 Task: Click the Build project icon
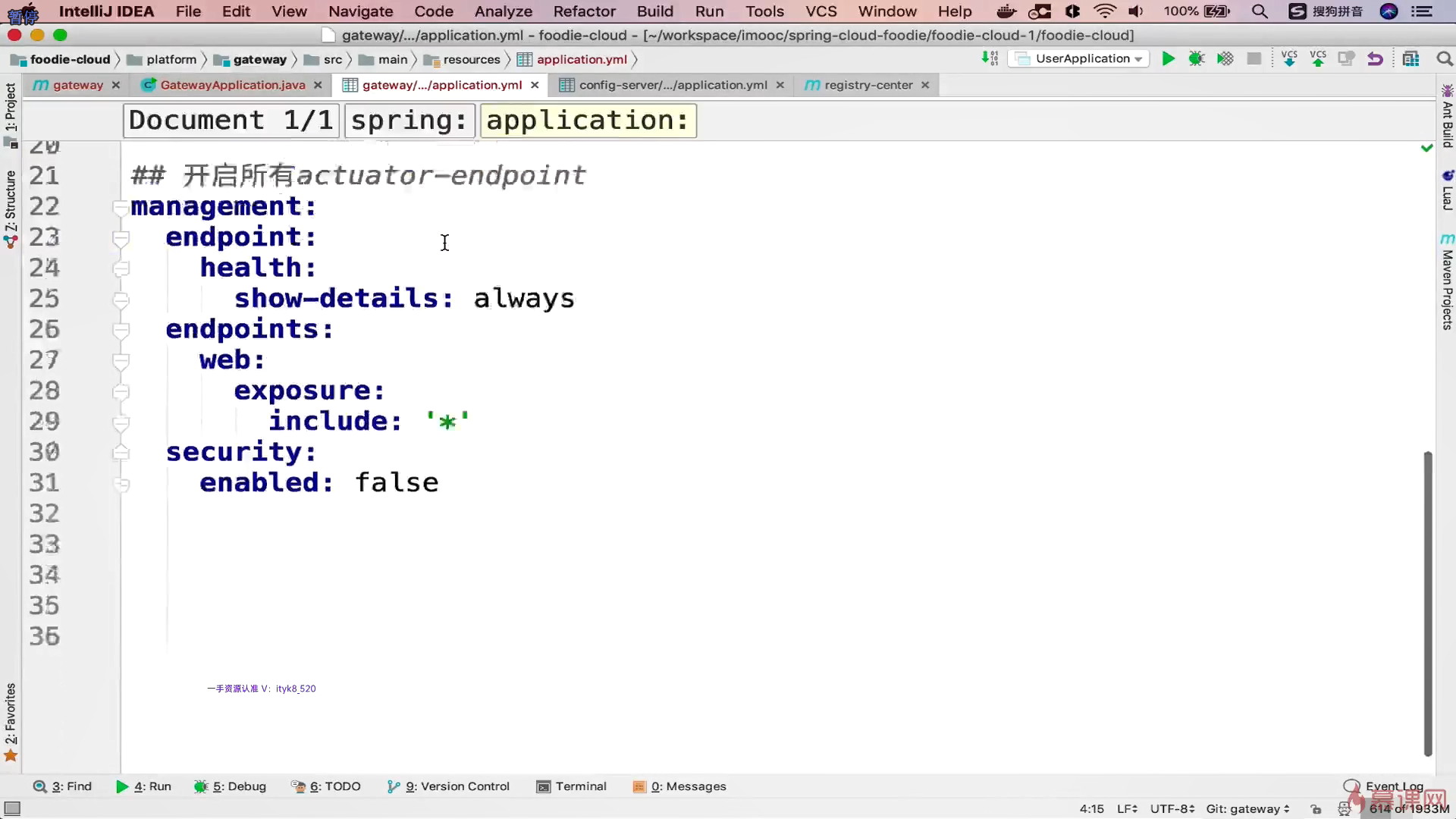990,58
